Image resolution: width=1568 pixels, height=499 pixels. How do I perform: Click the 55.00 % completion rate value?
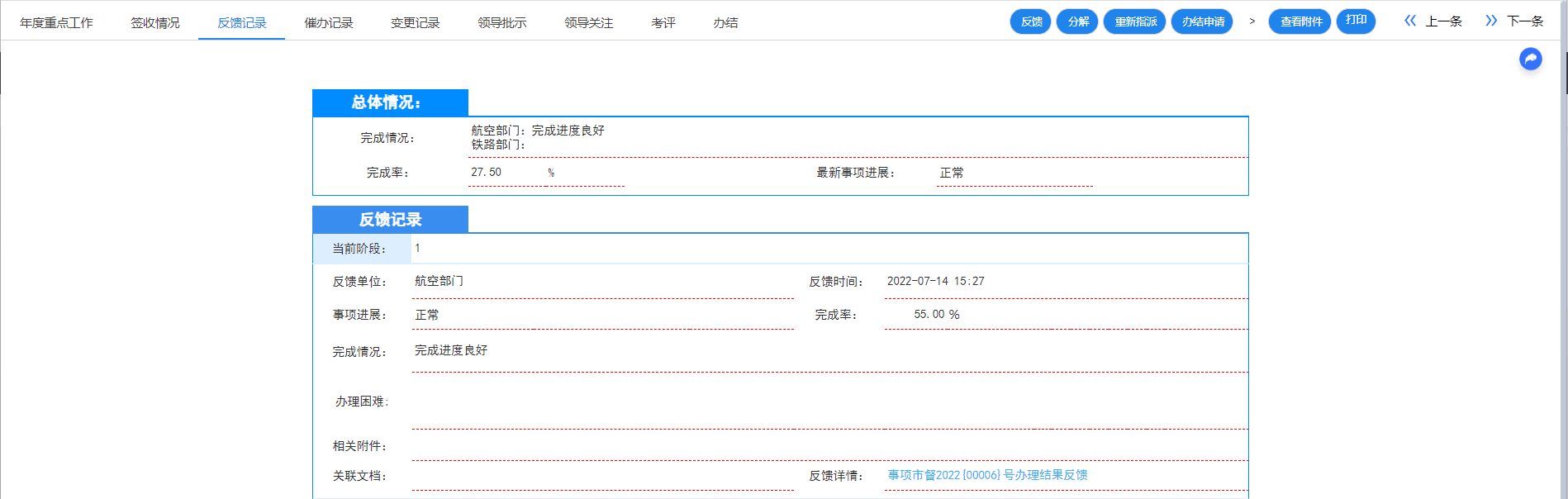[x=937, y=315]
